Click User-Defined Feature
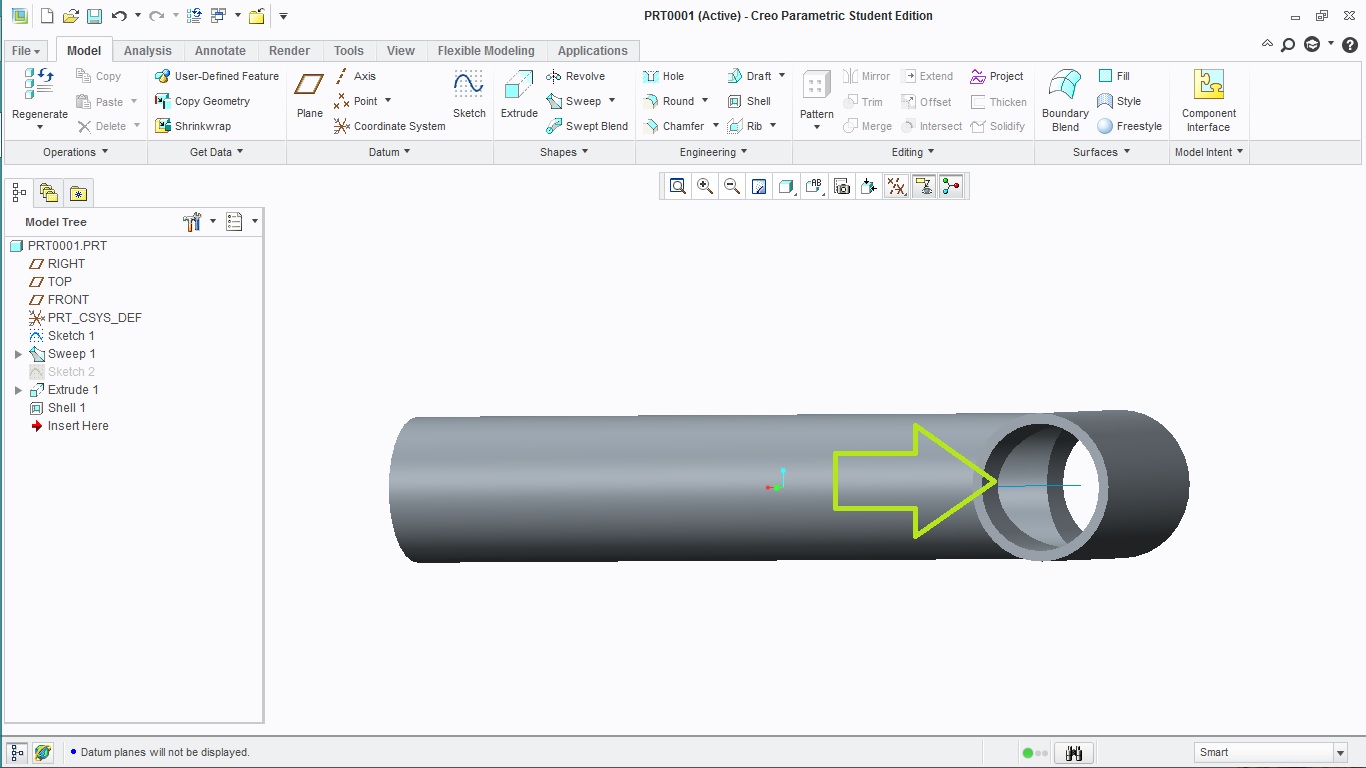 [217, 76]
